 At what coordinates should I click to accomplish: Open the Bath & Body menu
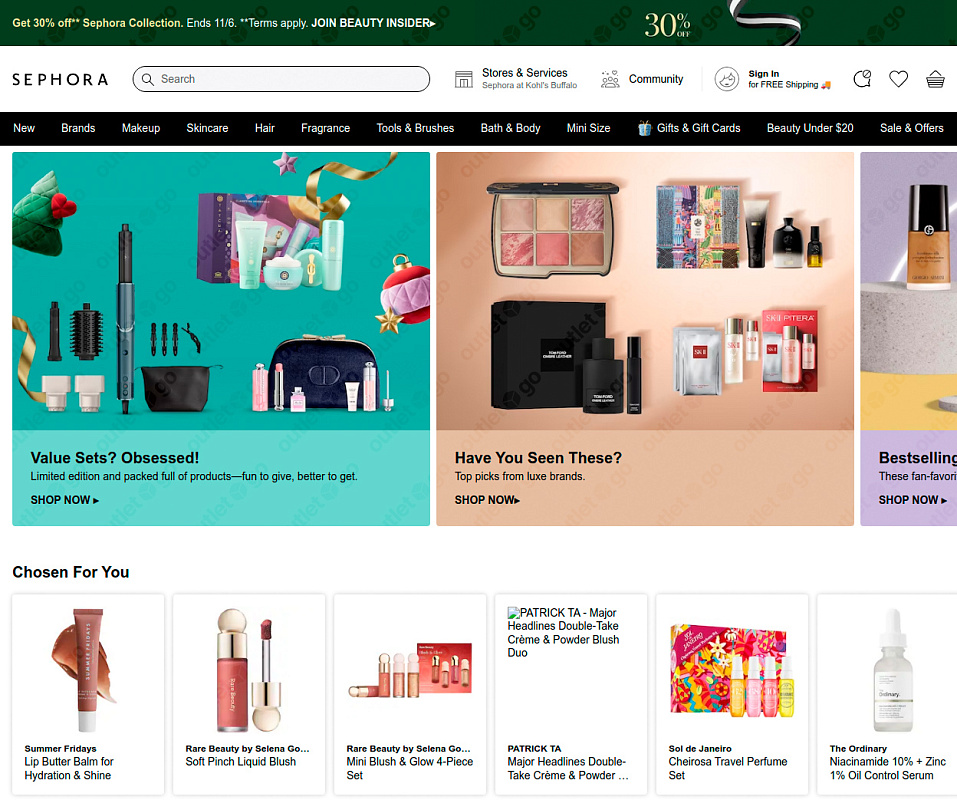point(510,128)
